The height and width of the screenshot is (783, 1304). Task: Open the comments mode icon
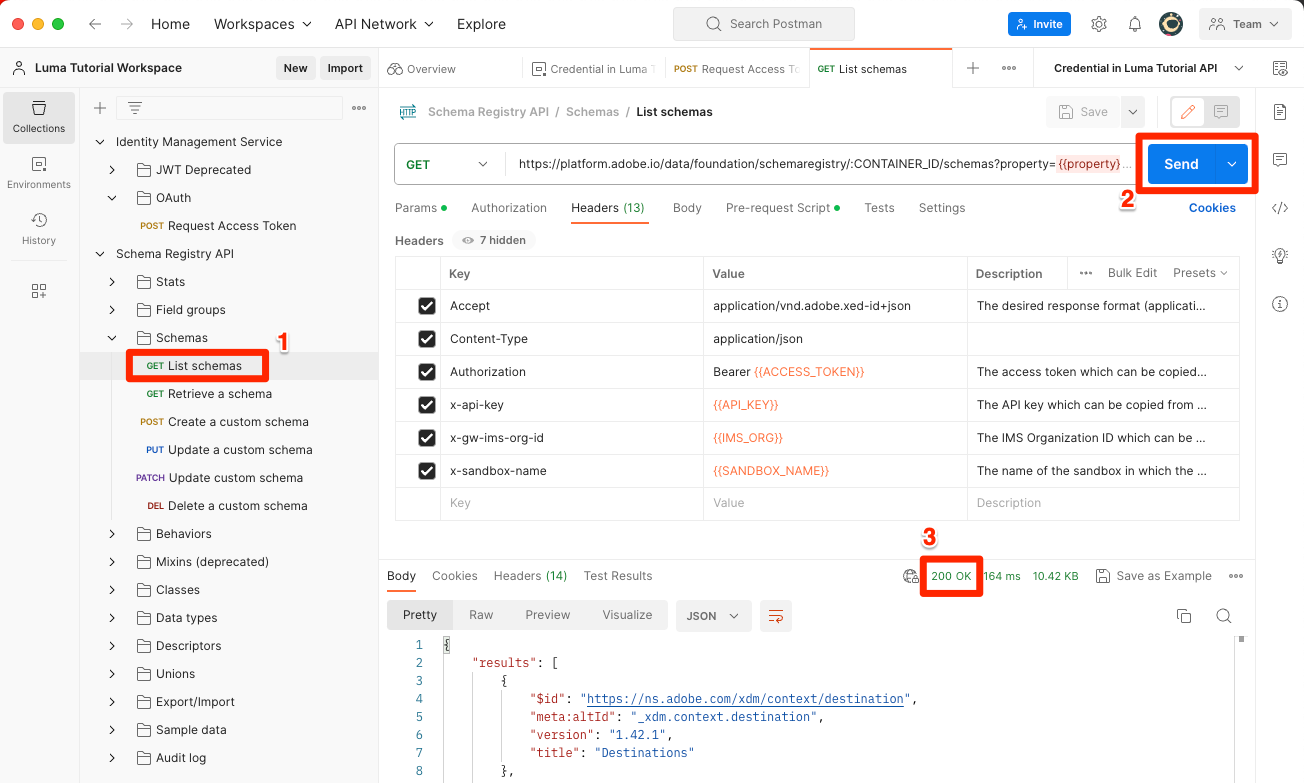(x=1221, y=112)
